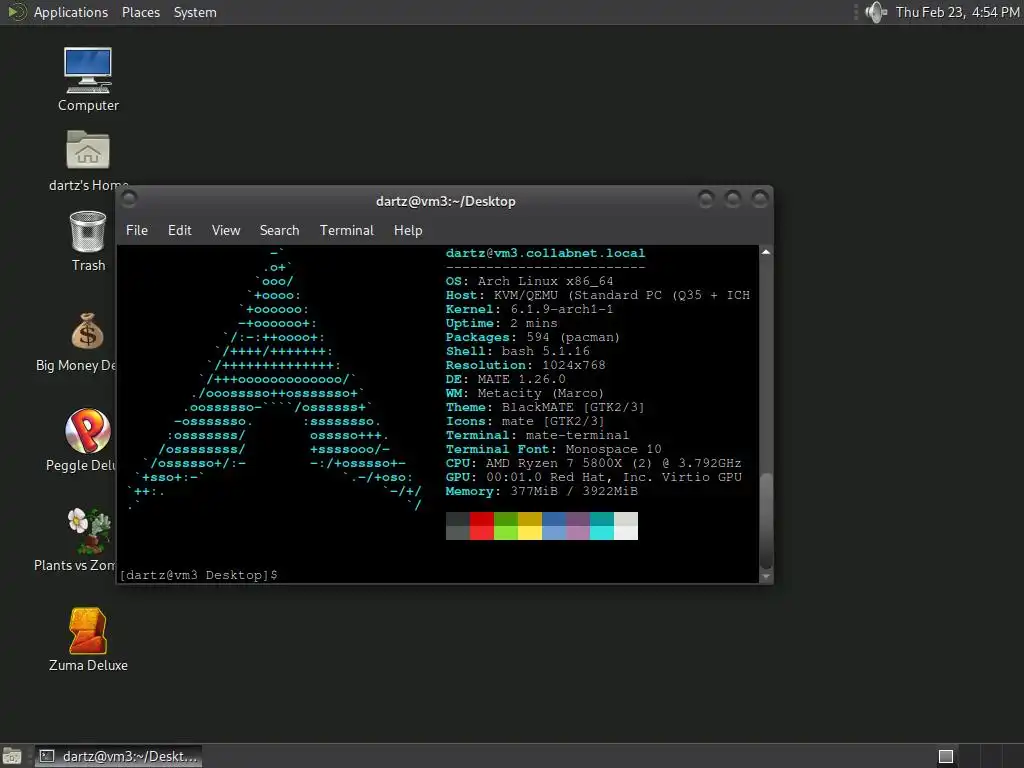This screenshot has height=768, width=1024.
Task: Click the 'GPU: 00:01.0 Red Hat' line
Action: [594, 477]
